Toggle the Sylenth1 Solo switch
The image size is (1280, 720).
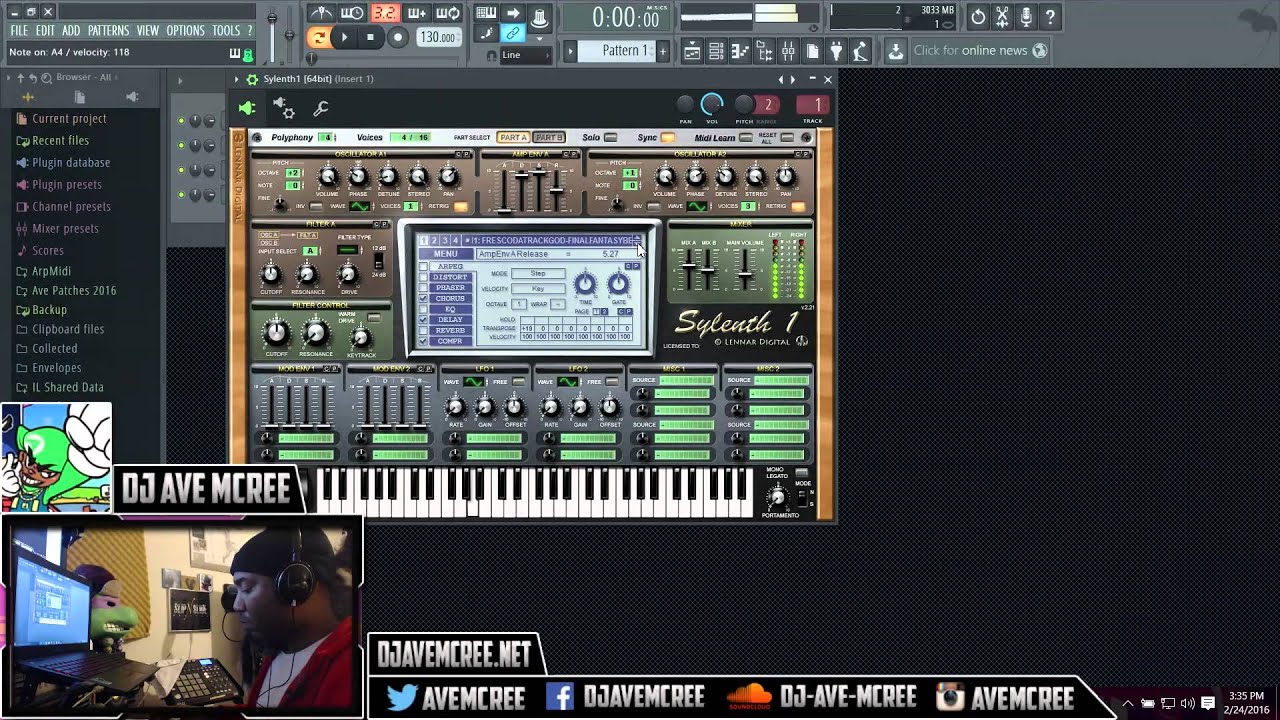coord(610,138)
